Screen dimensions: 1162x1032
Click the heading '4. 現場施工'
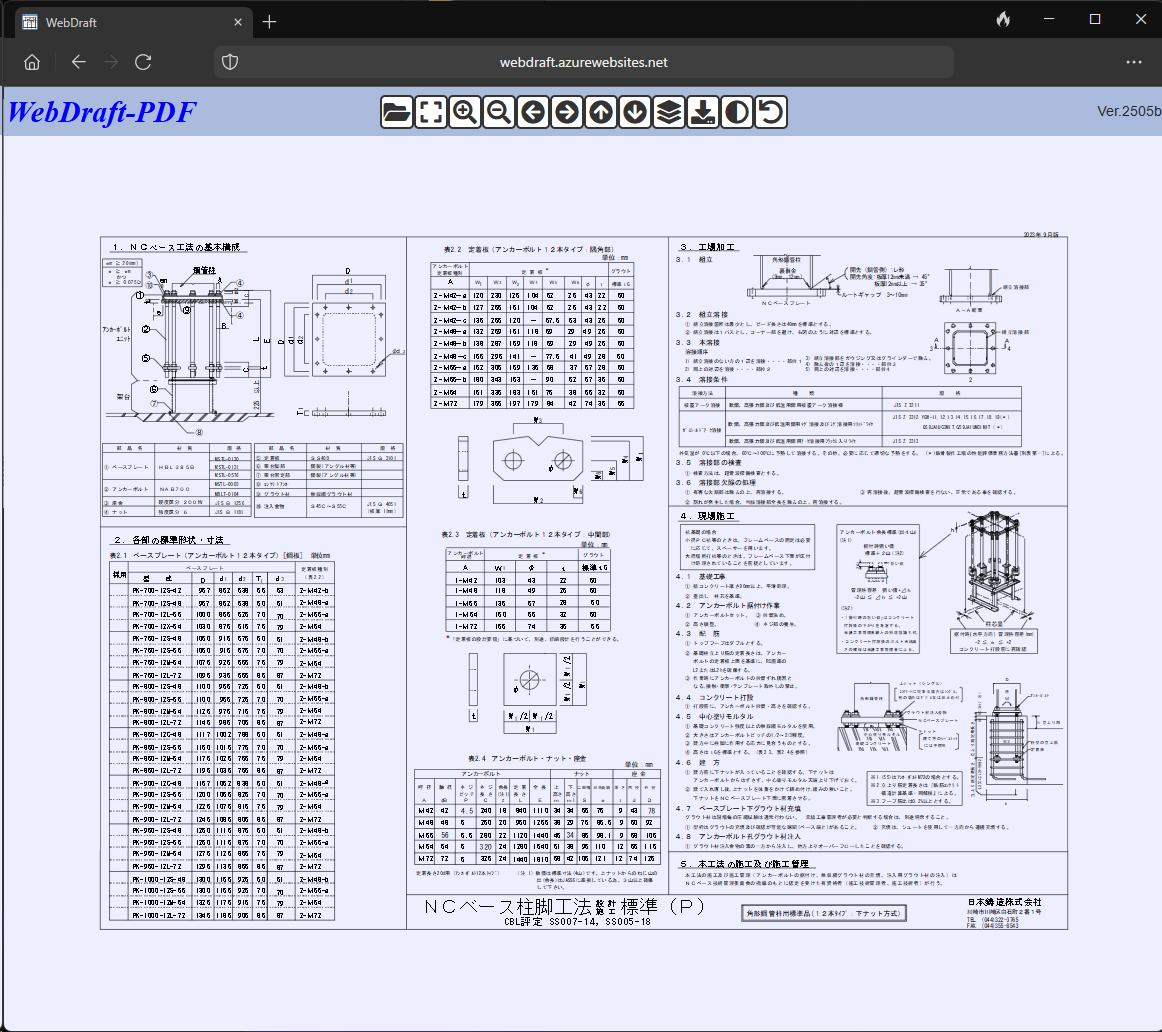pyautogui.click(x=708, y=516)
